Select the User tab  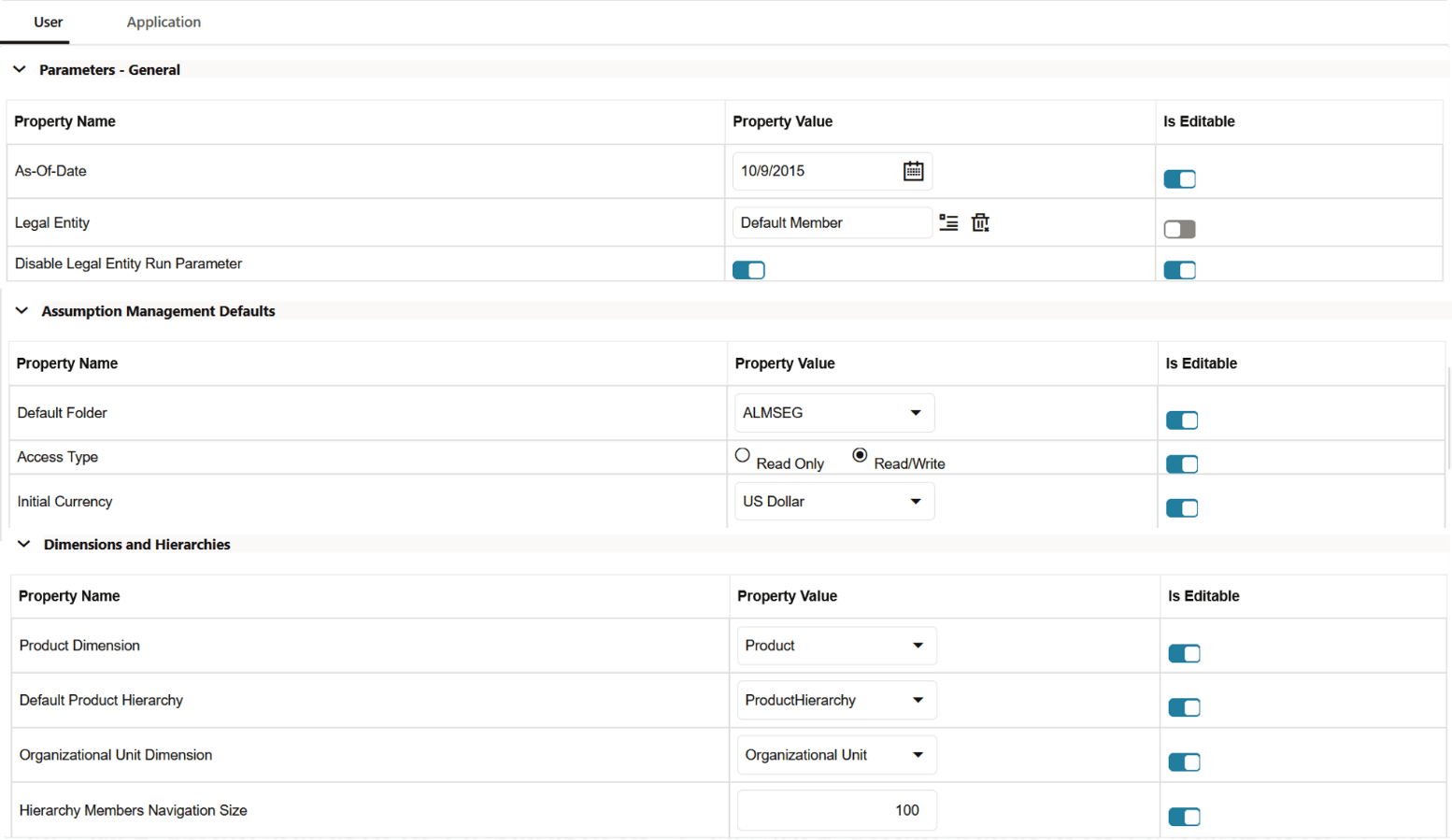coord(48,21)
